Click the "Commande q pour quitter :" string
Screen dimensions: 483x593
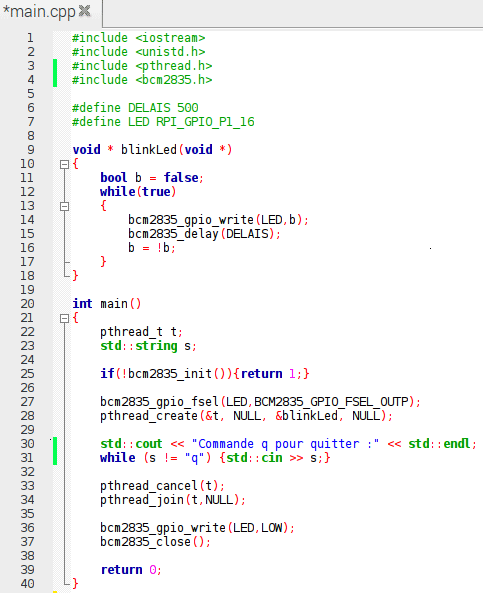coord(285,444)
